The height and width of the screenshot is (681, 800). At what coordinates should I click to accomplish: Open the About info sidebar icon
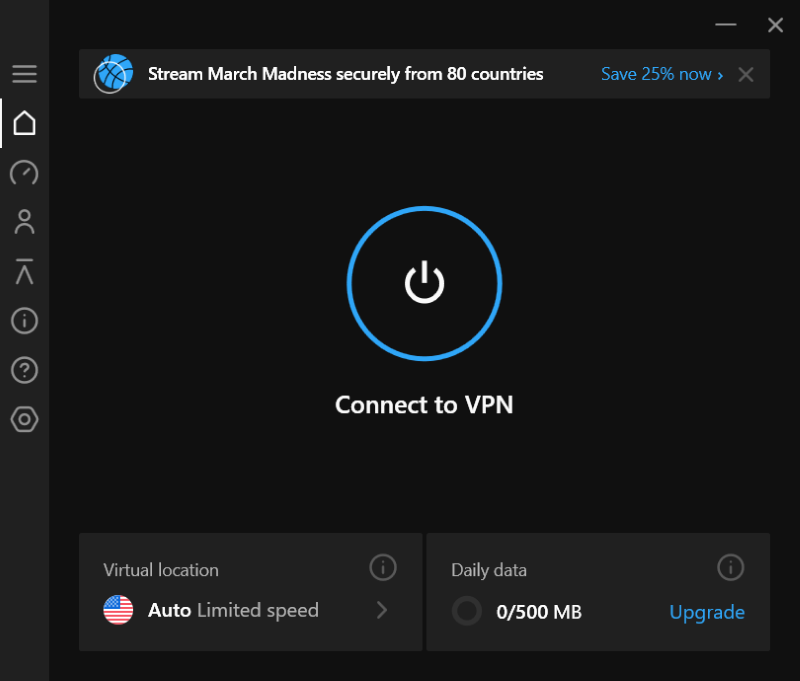(24, 321)
